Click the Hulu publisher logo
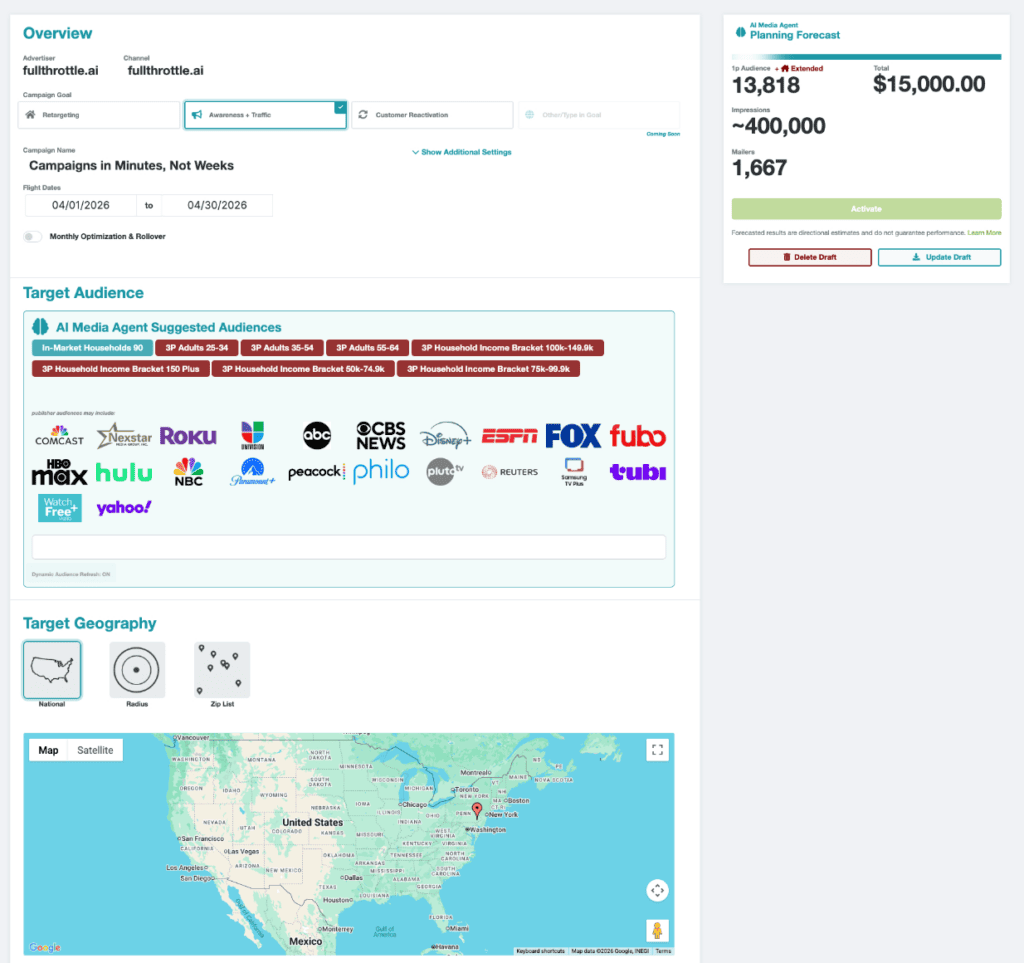The width and height of the screenshot is (1024, 963). pyautogui.click(x=124, y=473)
